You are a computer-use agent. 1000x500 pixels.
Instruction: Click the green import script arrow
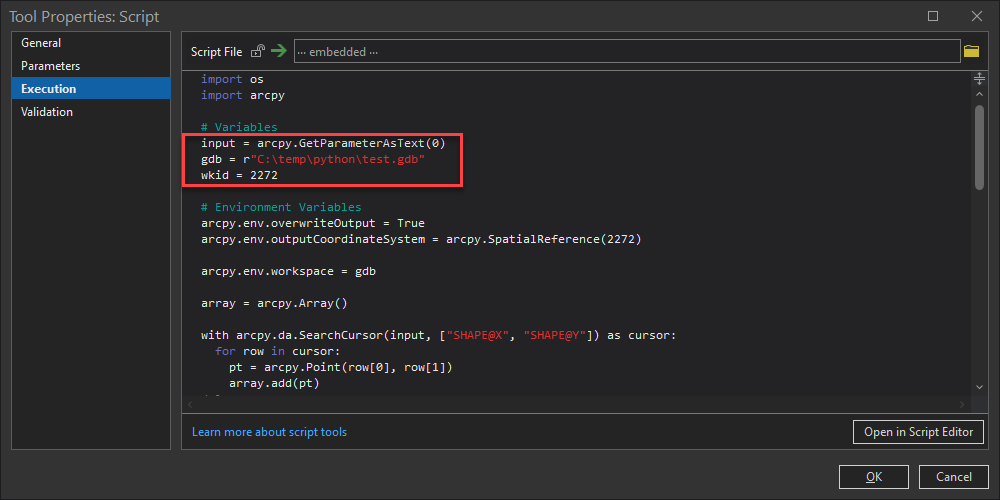[x=278, y=51]
